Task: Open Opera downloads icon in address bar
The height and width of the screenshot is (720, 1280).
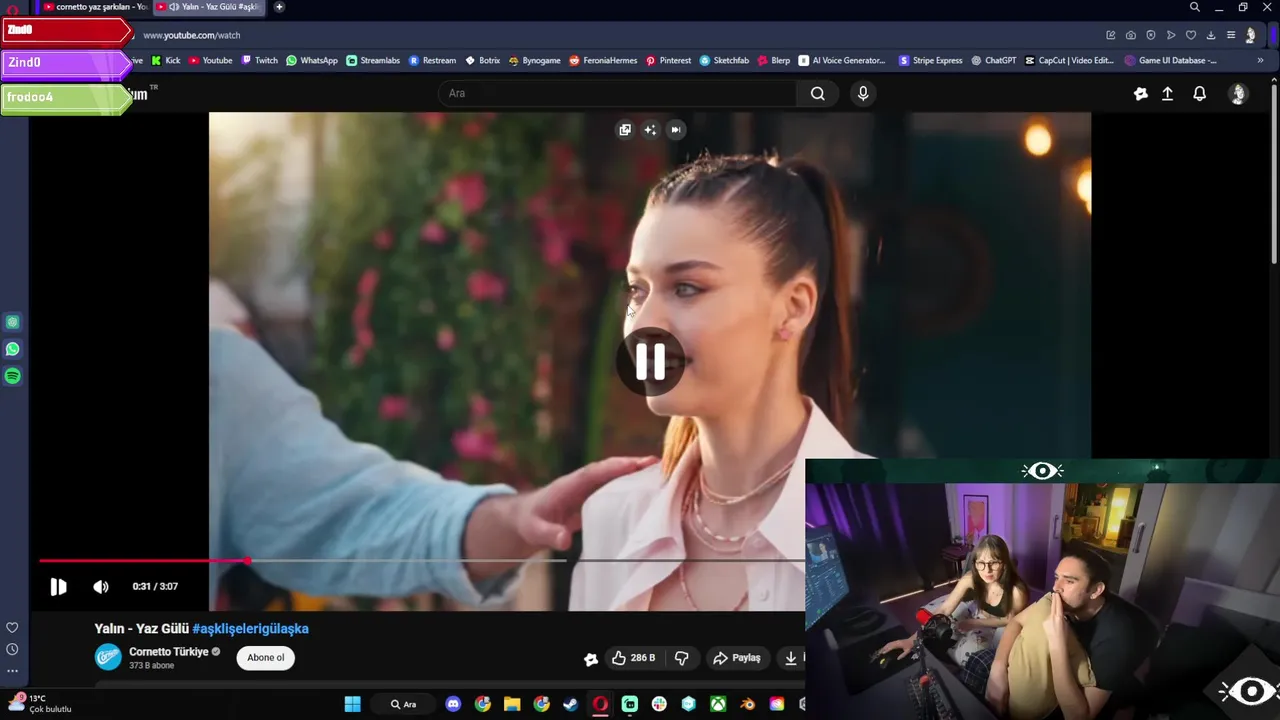Action: pos(1211,35)
